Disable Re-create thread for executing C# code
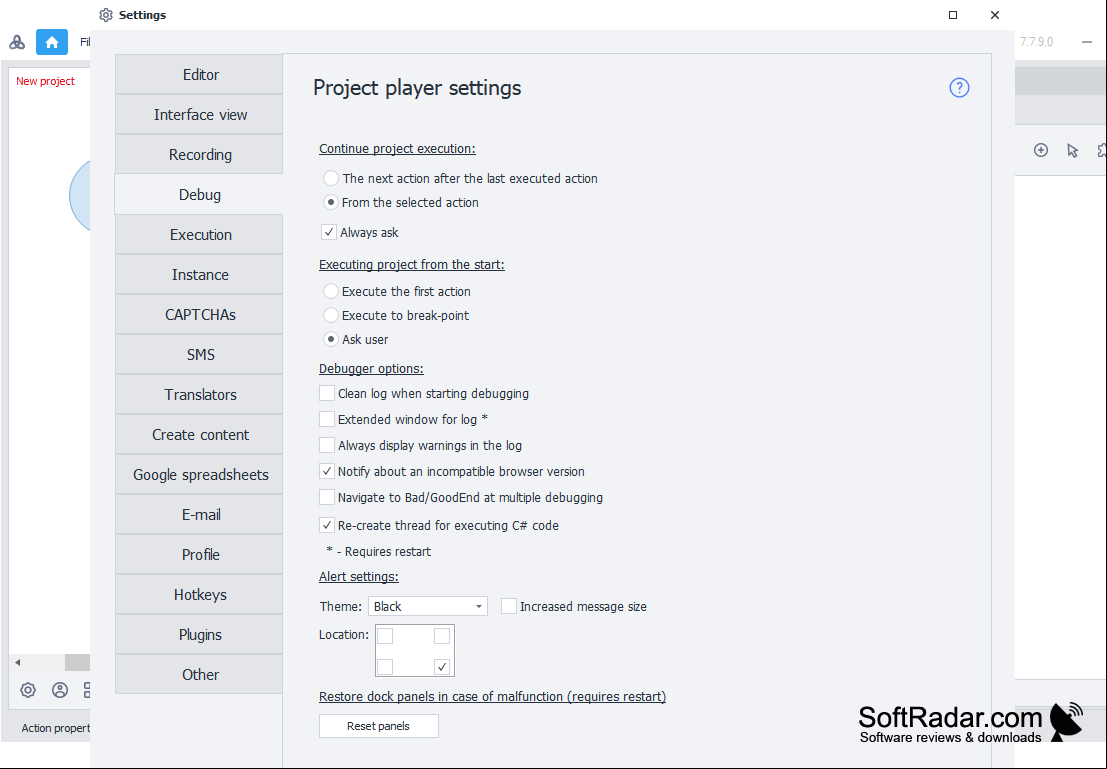This screenshot has width=1107, height=769. pos(327,525)
